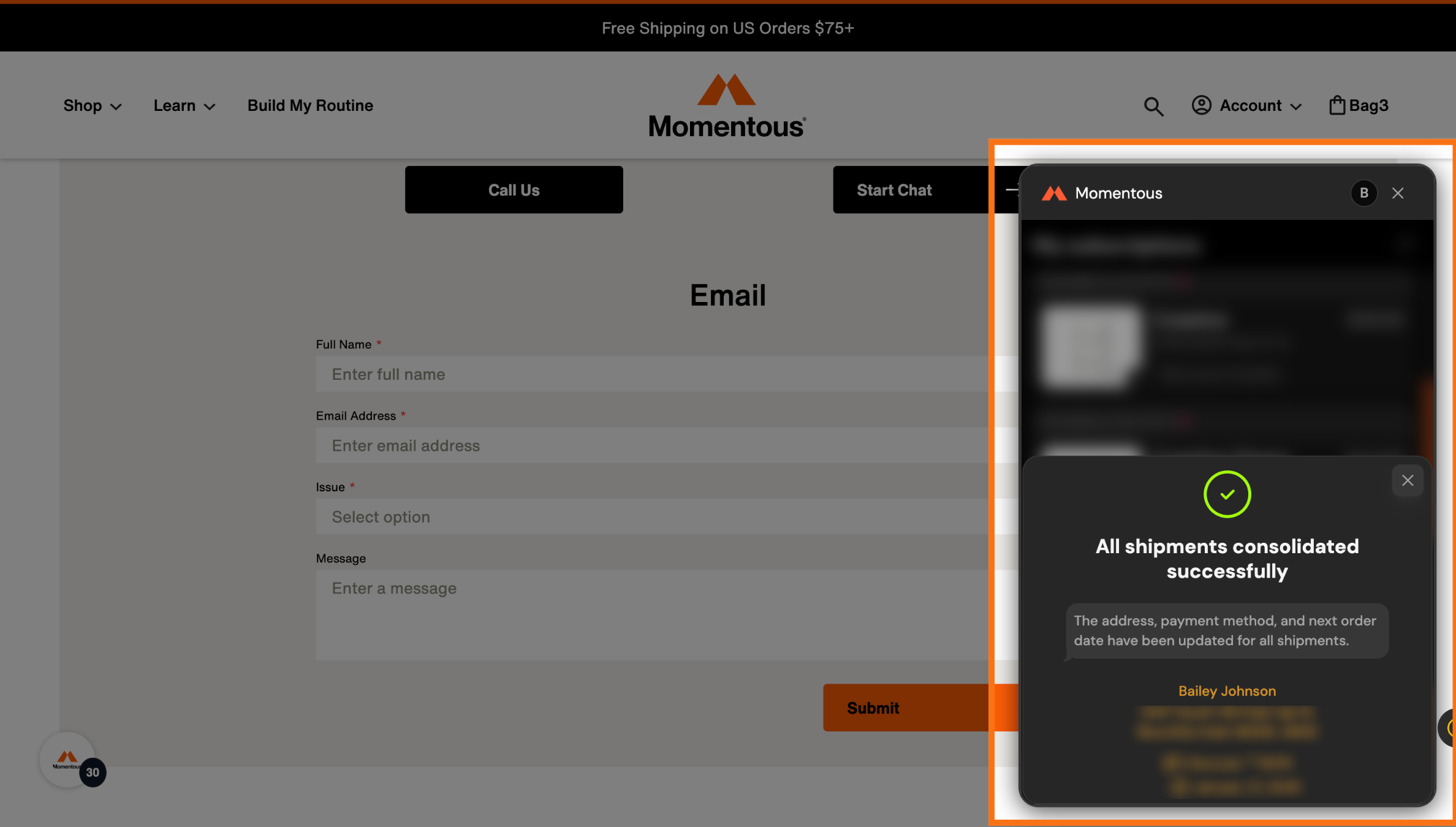Click the Momentous logo in chat widget header

click(1054, 193)
